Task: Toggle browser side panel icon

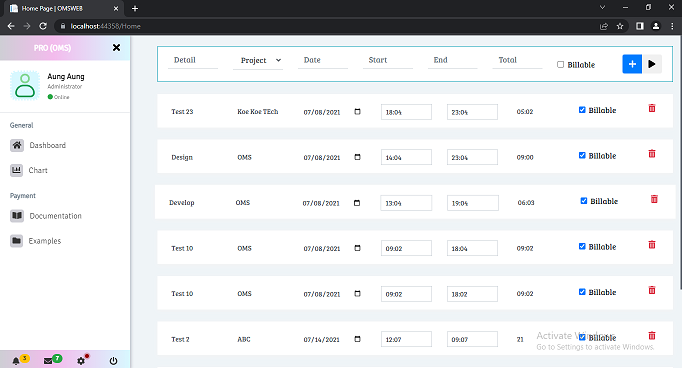Action: click(x=639, y=26)
